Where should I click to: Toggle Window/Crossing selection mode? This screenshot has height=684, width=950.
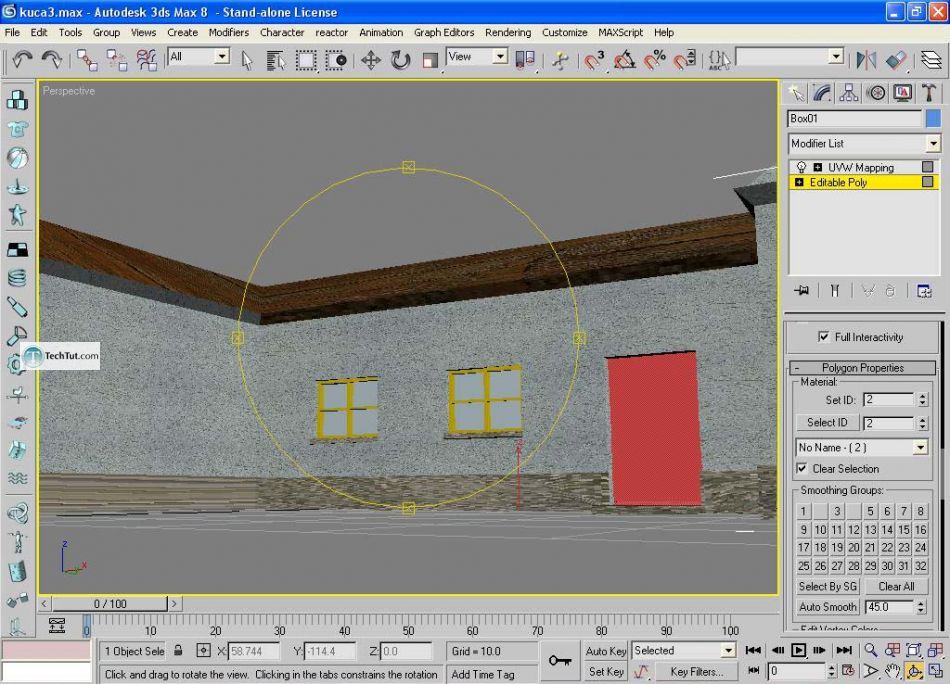click(x=336, y=60)
